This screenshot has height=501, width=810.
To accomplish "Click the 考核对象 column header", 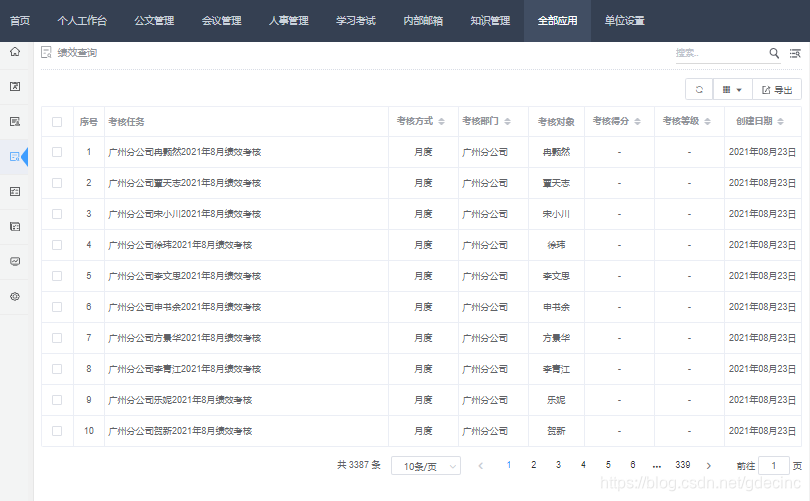I will pos(556,122).
